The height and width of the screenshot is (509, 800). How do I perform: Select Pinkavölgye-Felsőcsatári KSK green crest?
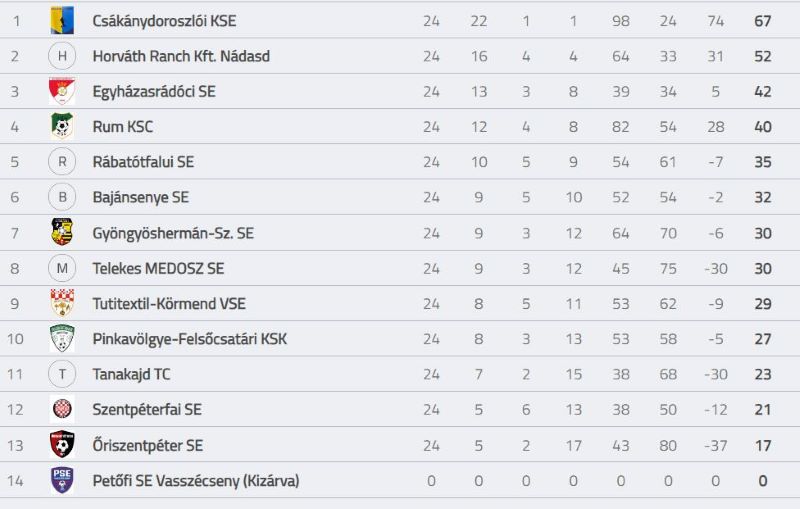pos(62,339)
